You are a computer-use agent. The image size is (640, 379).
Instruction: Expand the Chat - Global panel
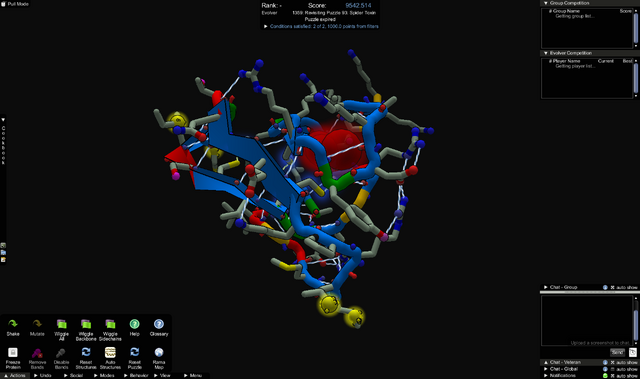pyautogui.click(x=546, y=369)
